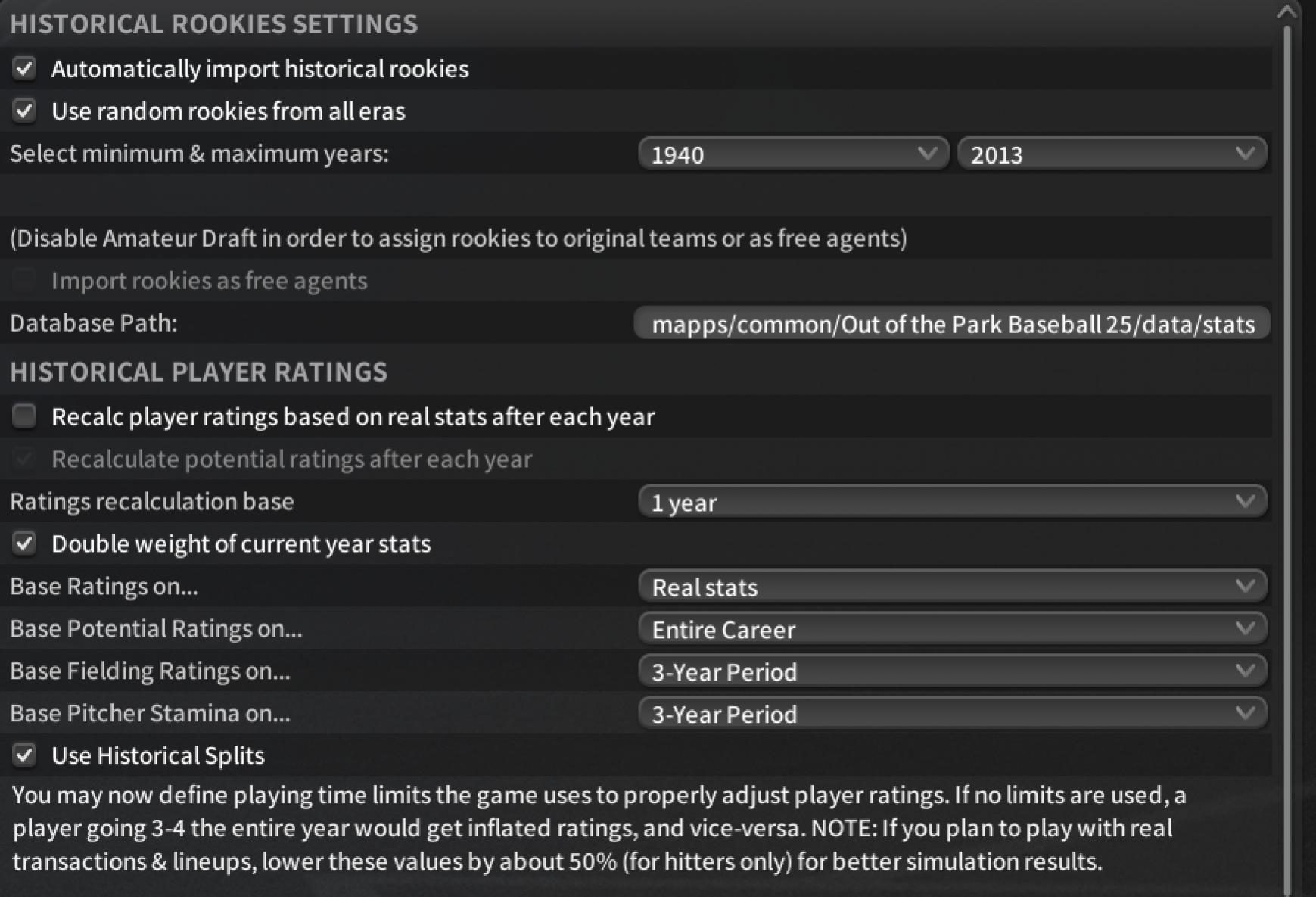Disable Double weight of current year stats

tap(24, 543)
